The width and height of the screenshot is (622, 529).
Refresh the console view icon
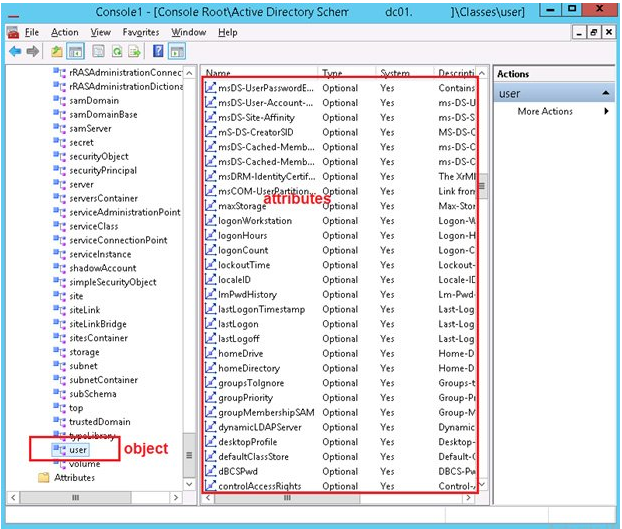point(117,51)
